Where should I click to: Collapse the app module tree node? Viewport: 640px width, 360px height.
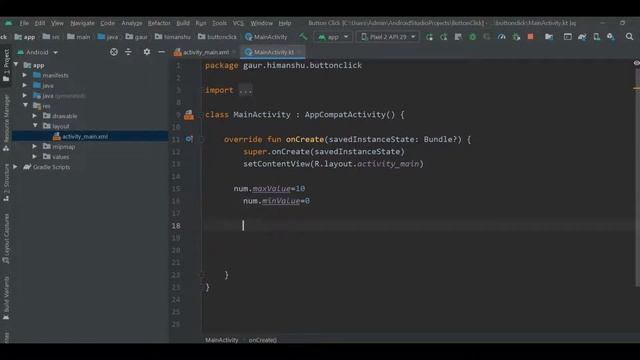point(16,65)
